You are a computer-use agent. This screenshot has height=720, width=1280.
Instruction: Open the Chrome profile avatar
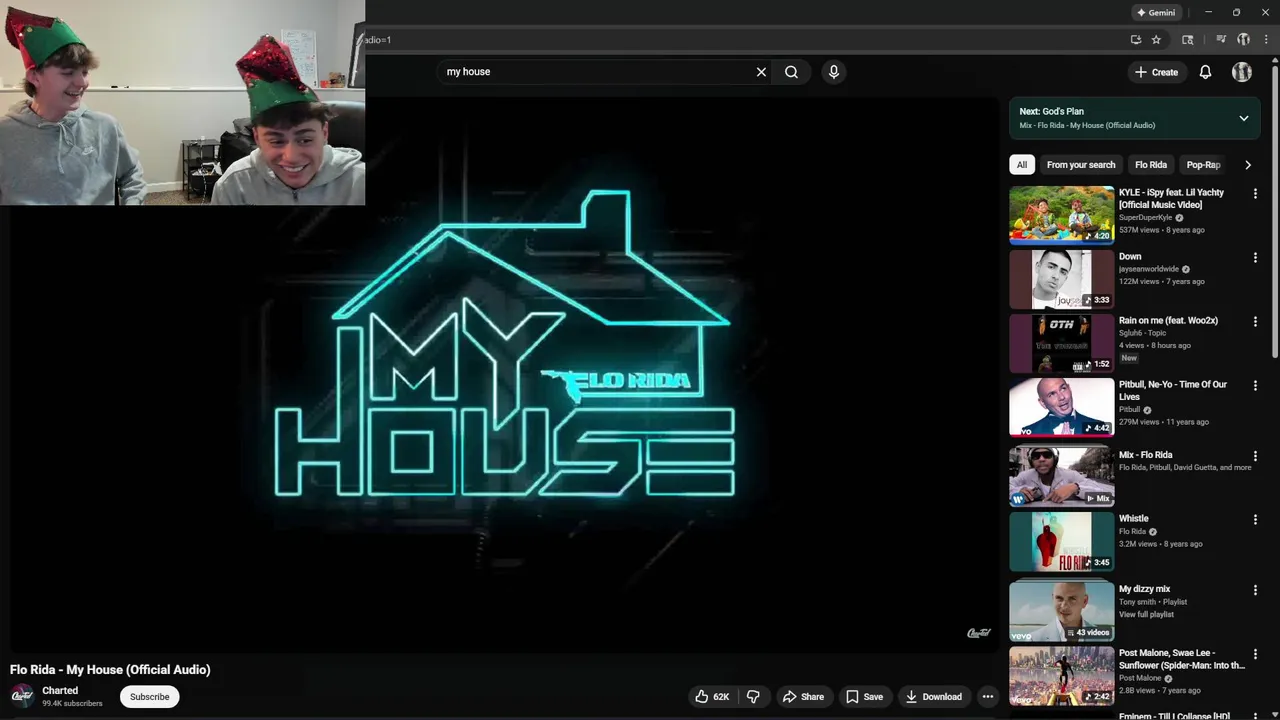pos(1244,40)
